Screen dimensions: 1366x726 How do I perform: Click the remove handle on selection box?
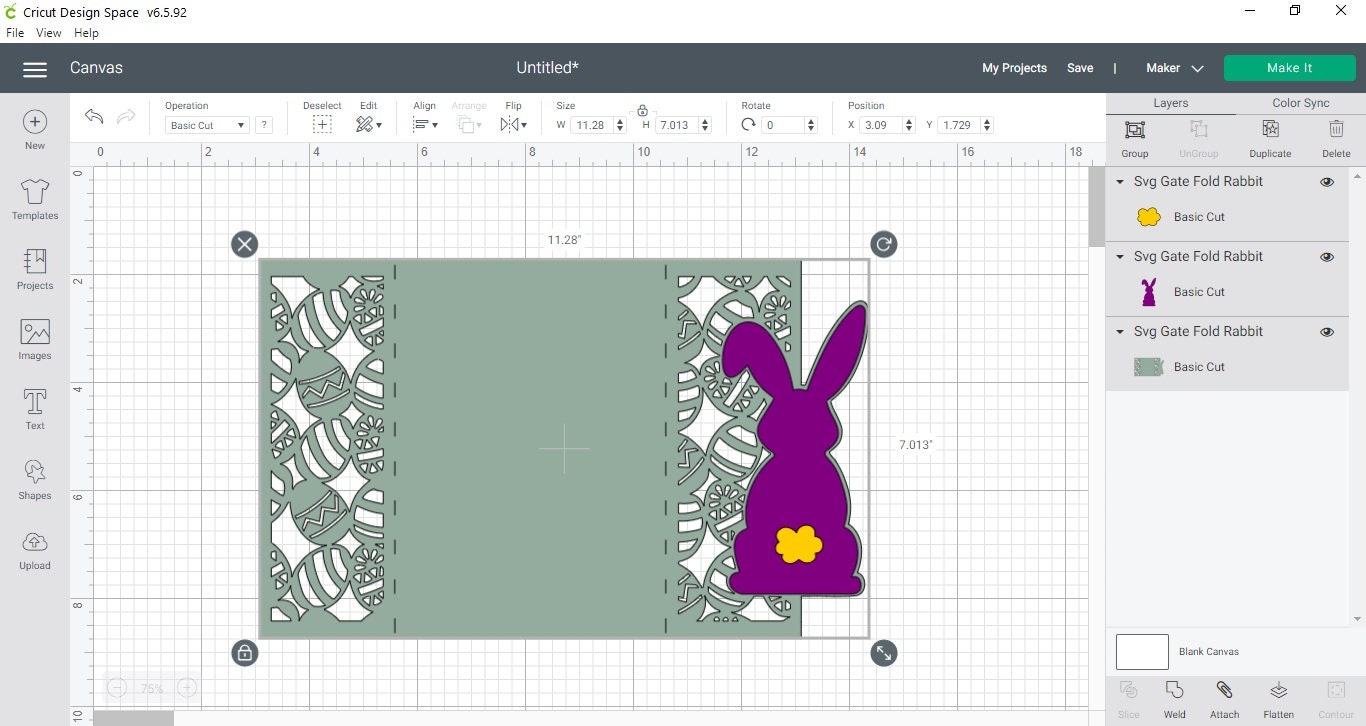tap(245, 244)
